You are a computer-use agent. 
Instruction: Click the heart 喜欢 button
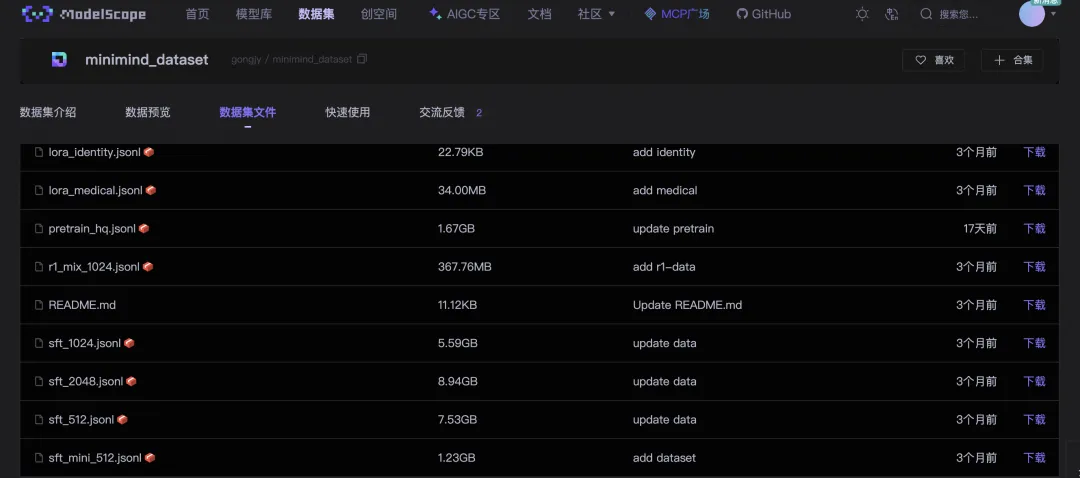click(933, 60)
